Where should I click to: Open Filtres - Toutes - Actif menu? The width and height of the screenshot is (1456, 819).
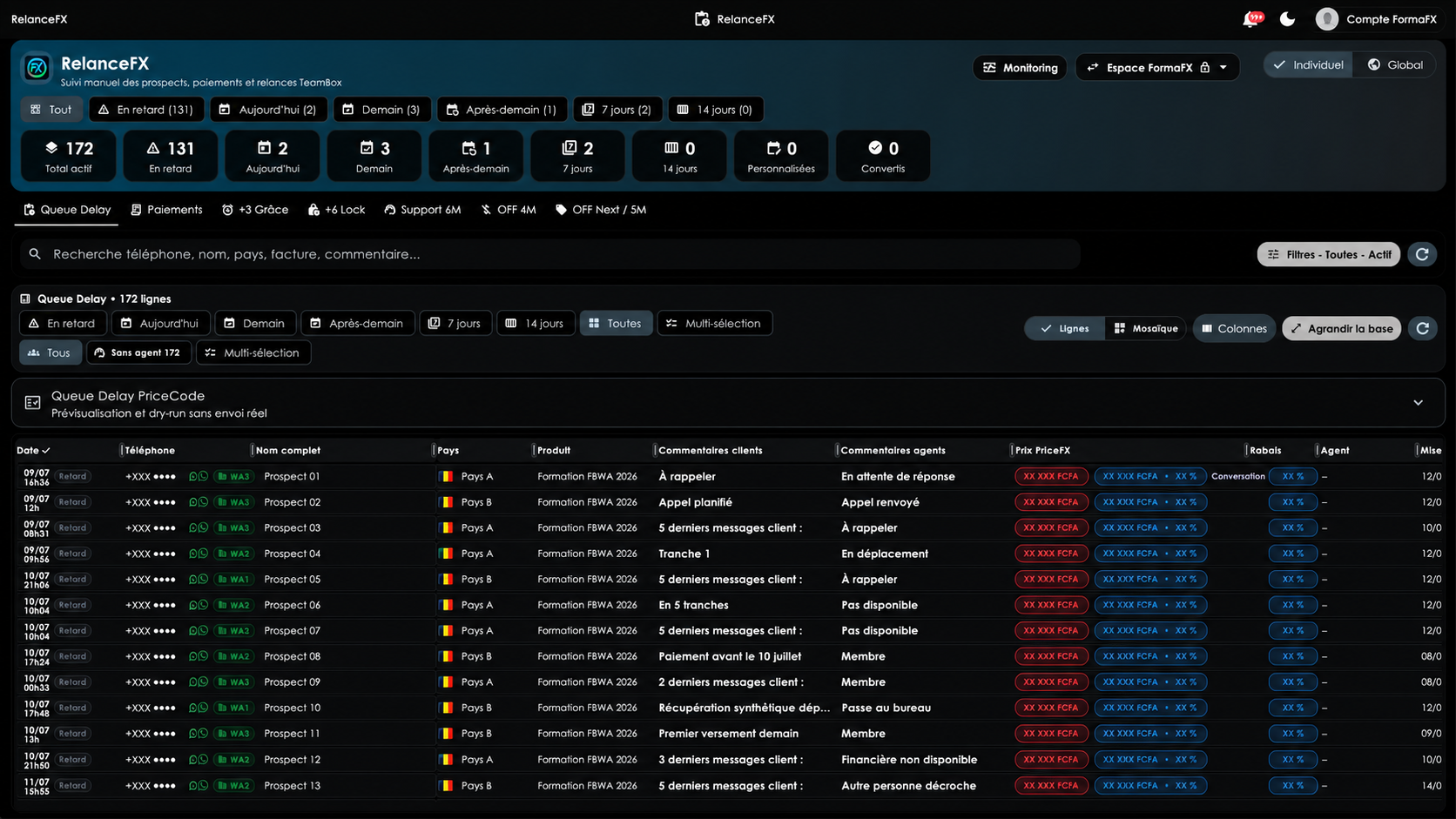[1329, 254]
